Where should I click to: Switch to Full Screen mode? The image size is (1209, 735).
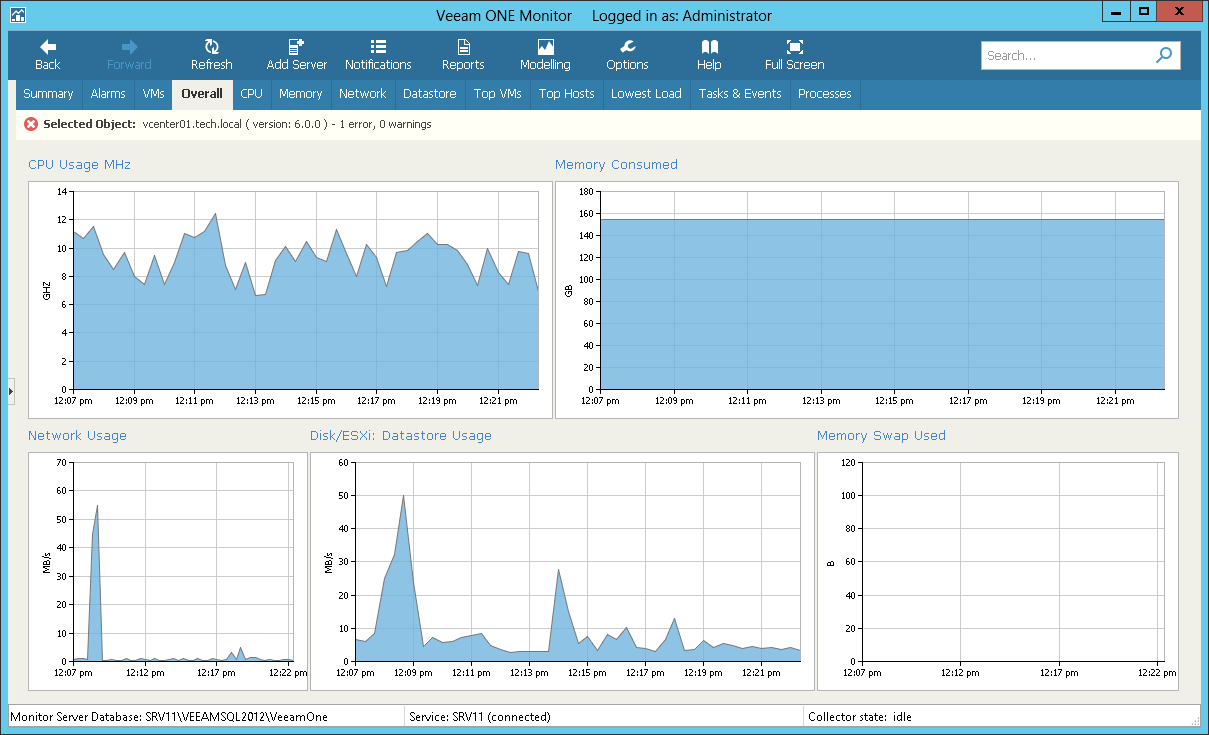794,55
